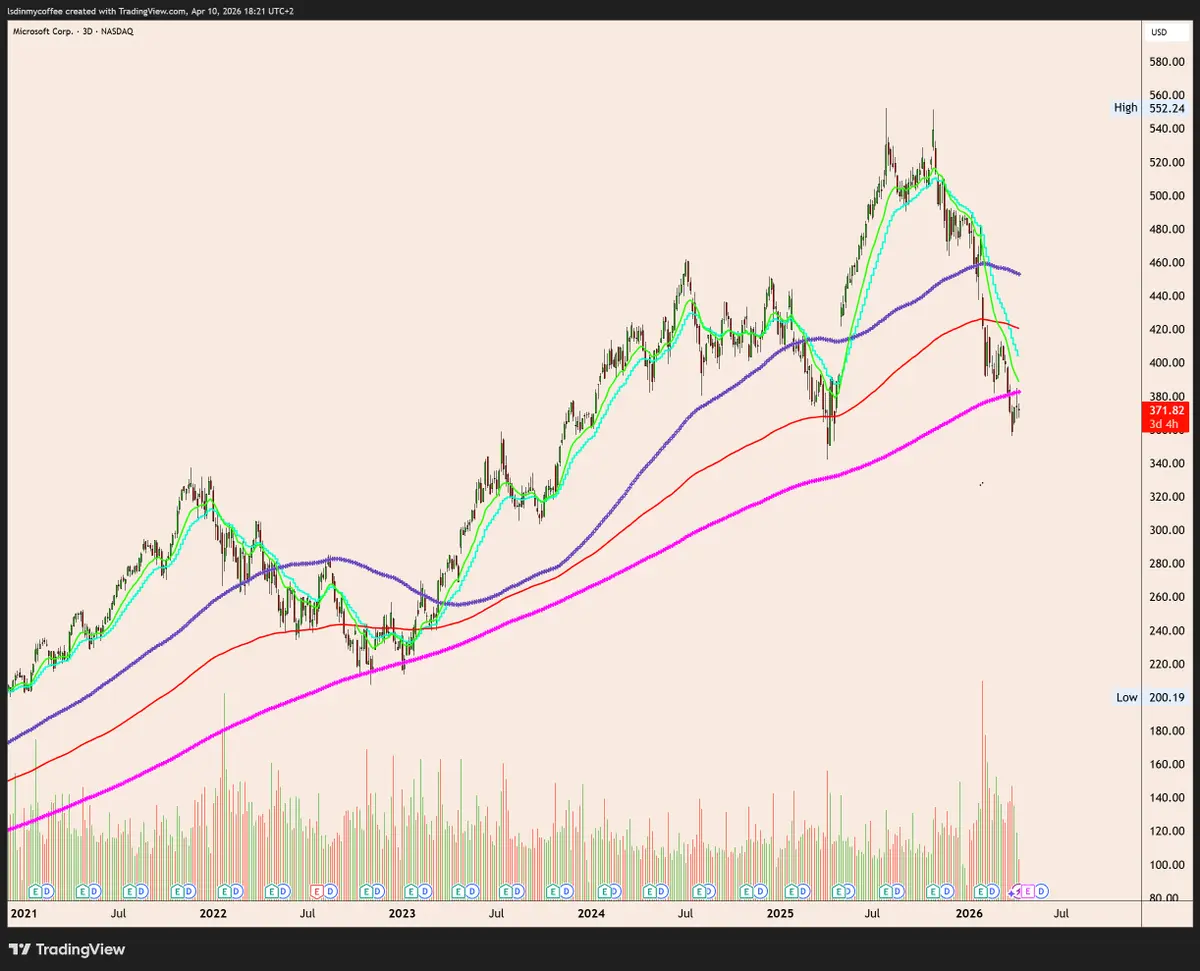Click the green E marker above 2026 label
This screenshot has height=971, width=1200.
981,891
